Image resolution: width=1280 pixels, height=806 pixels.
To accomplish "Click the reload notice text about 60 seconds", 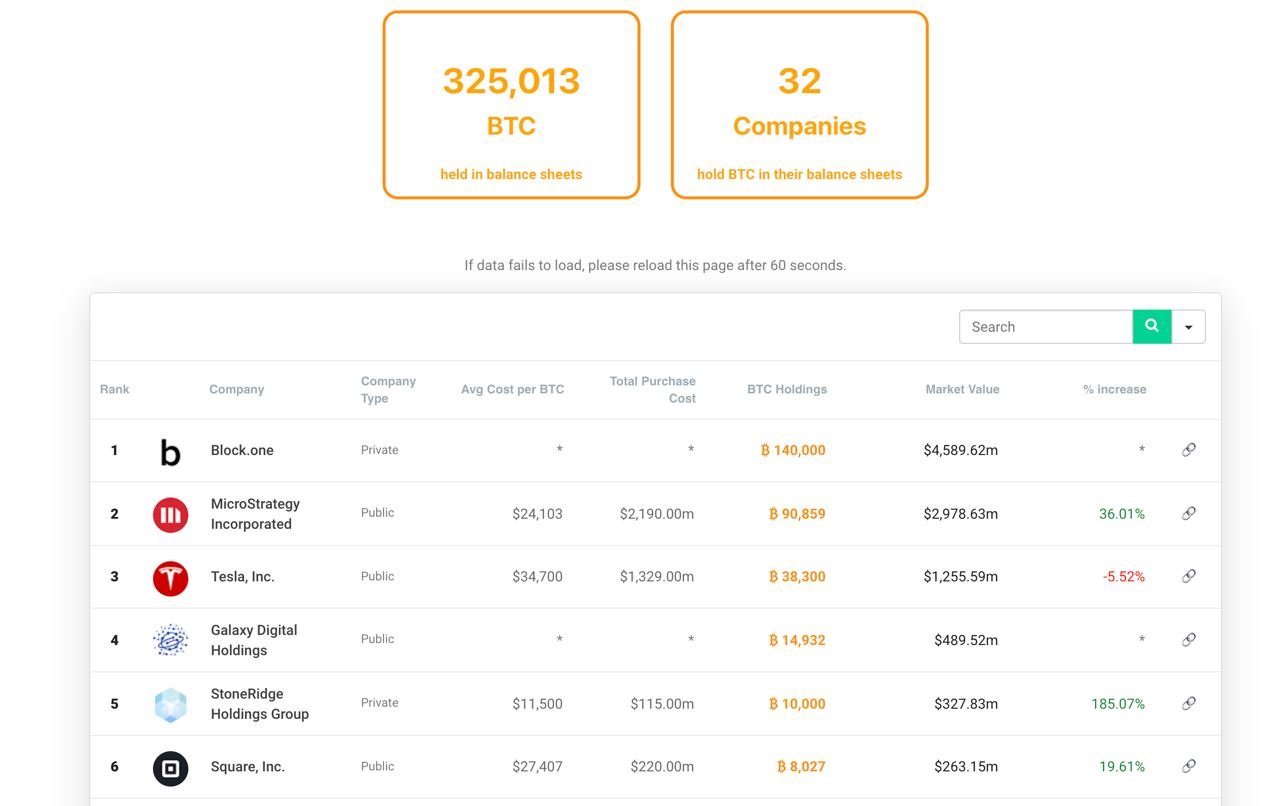I will pyautogui.click(x=655, y=265).
